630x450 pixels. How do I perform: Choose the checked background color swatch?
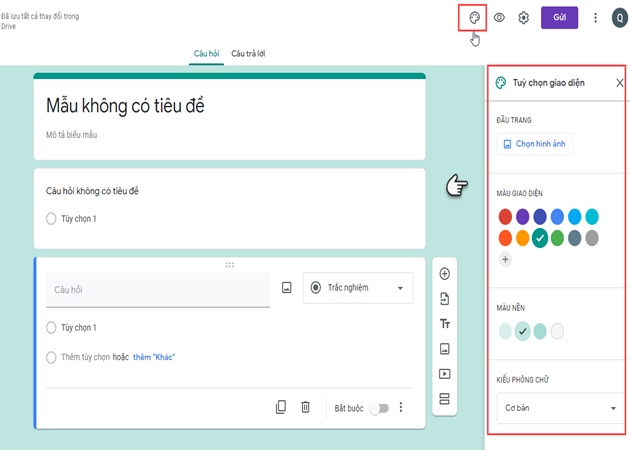tap(522, 331)
